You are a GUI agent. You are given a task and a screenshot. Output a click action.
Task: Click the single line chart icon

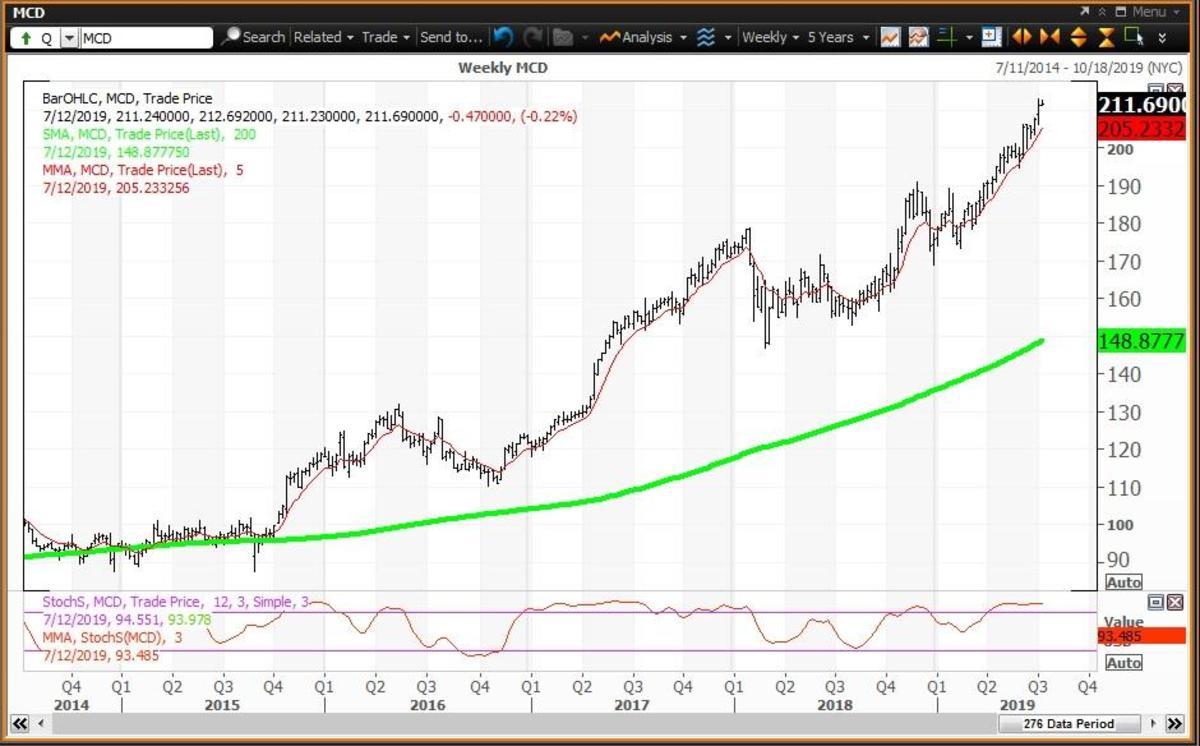click(x=890, y=37)
